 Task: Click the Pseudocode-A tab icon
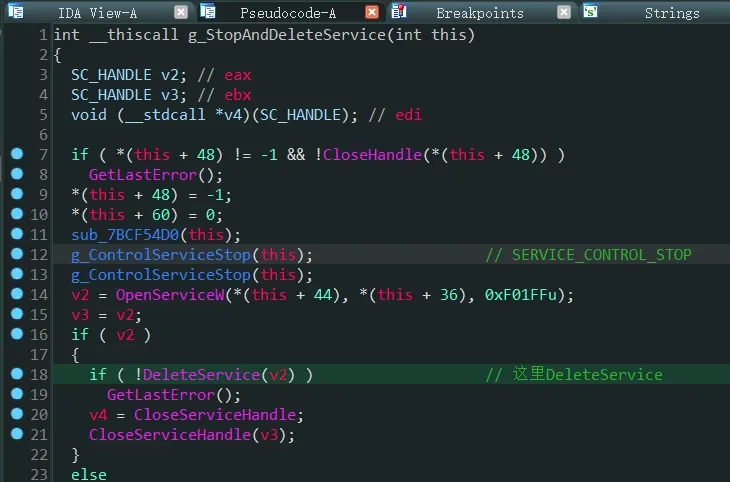click(208, 11)
